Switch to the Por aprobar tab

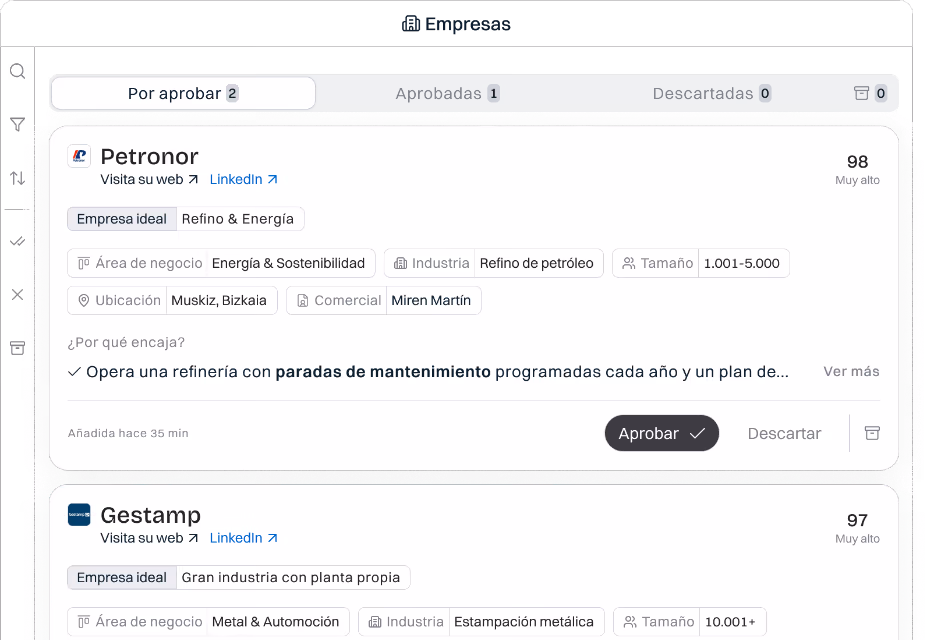coord(183,94)
